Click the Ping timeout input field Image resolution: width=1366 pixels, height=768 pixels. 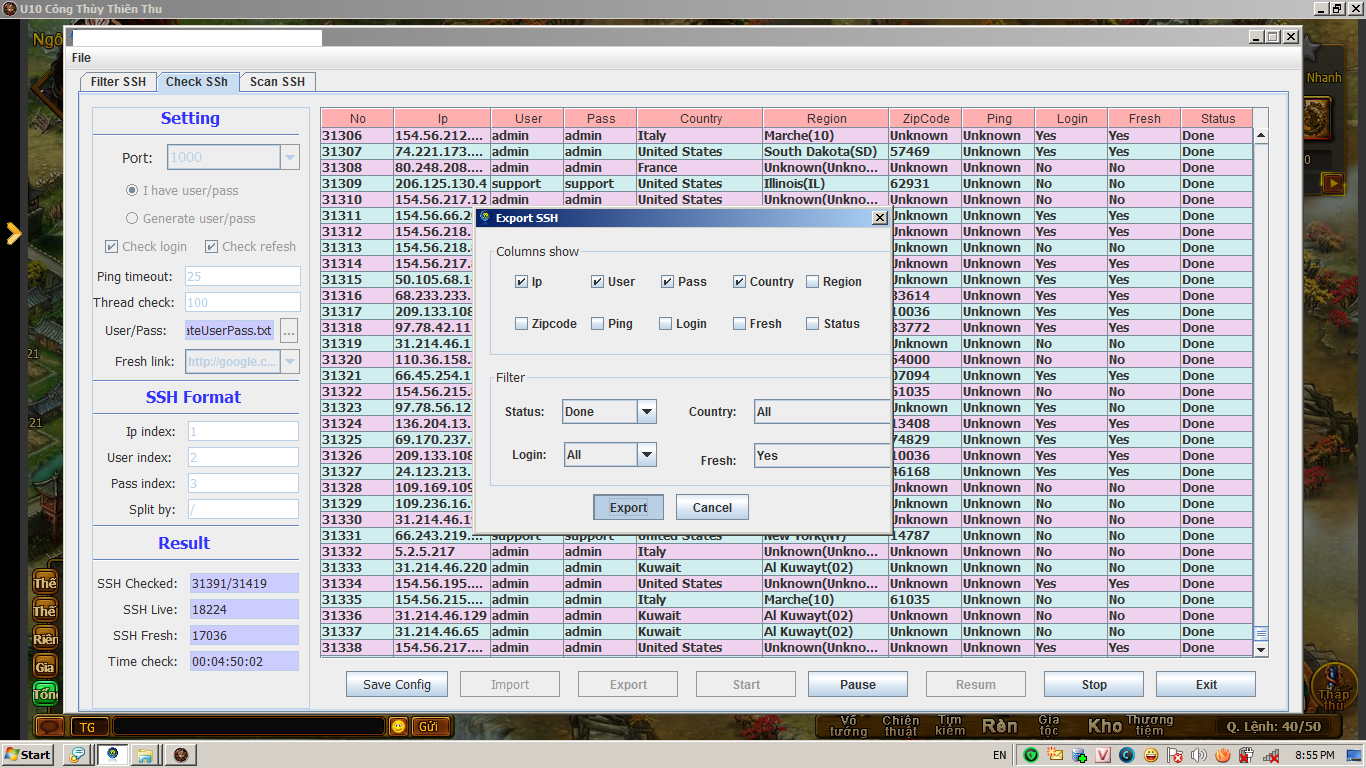tap(242, 277)
